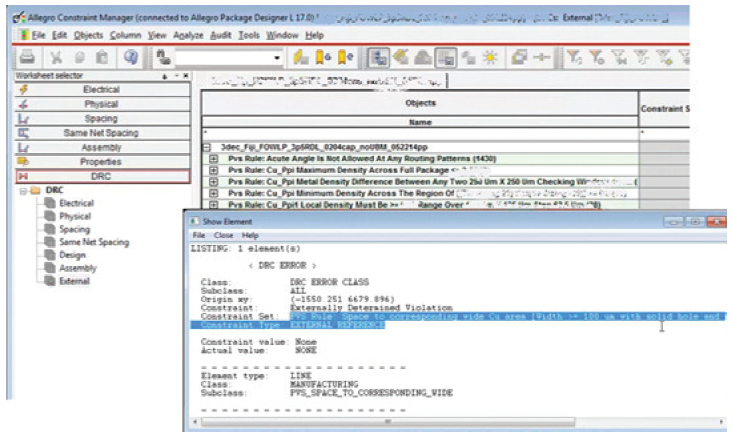This screenshot has height=434, width=734.
Task: Select the Same Net Spacing worksheet button
Action: pos(103,133)
